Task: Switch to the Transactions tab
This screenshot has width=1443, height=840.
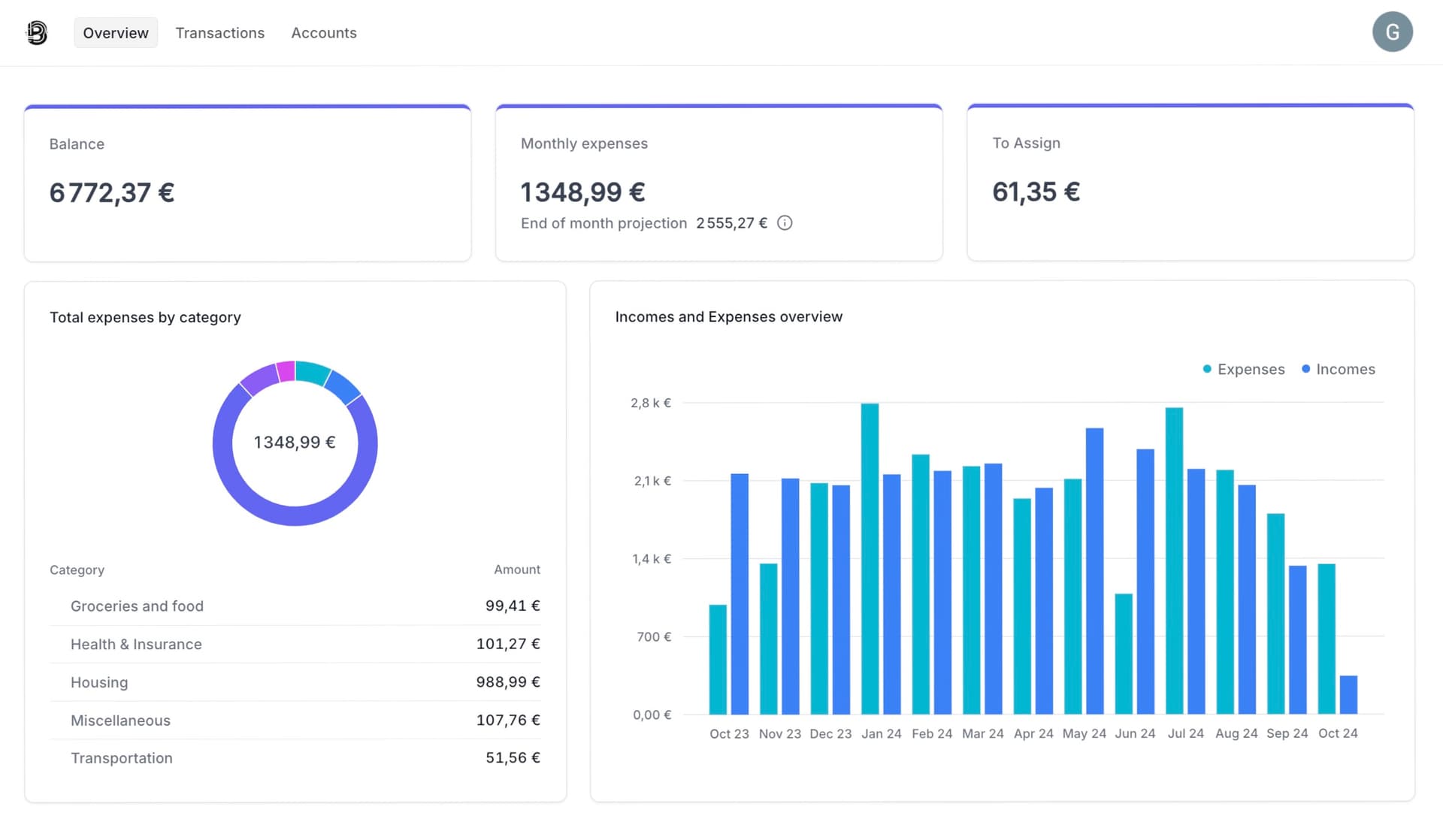Action: [x=219, y=33]
